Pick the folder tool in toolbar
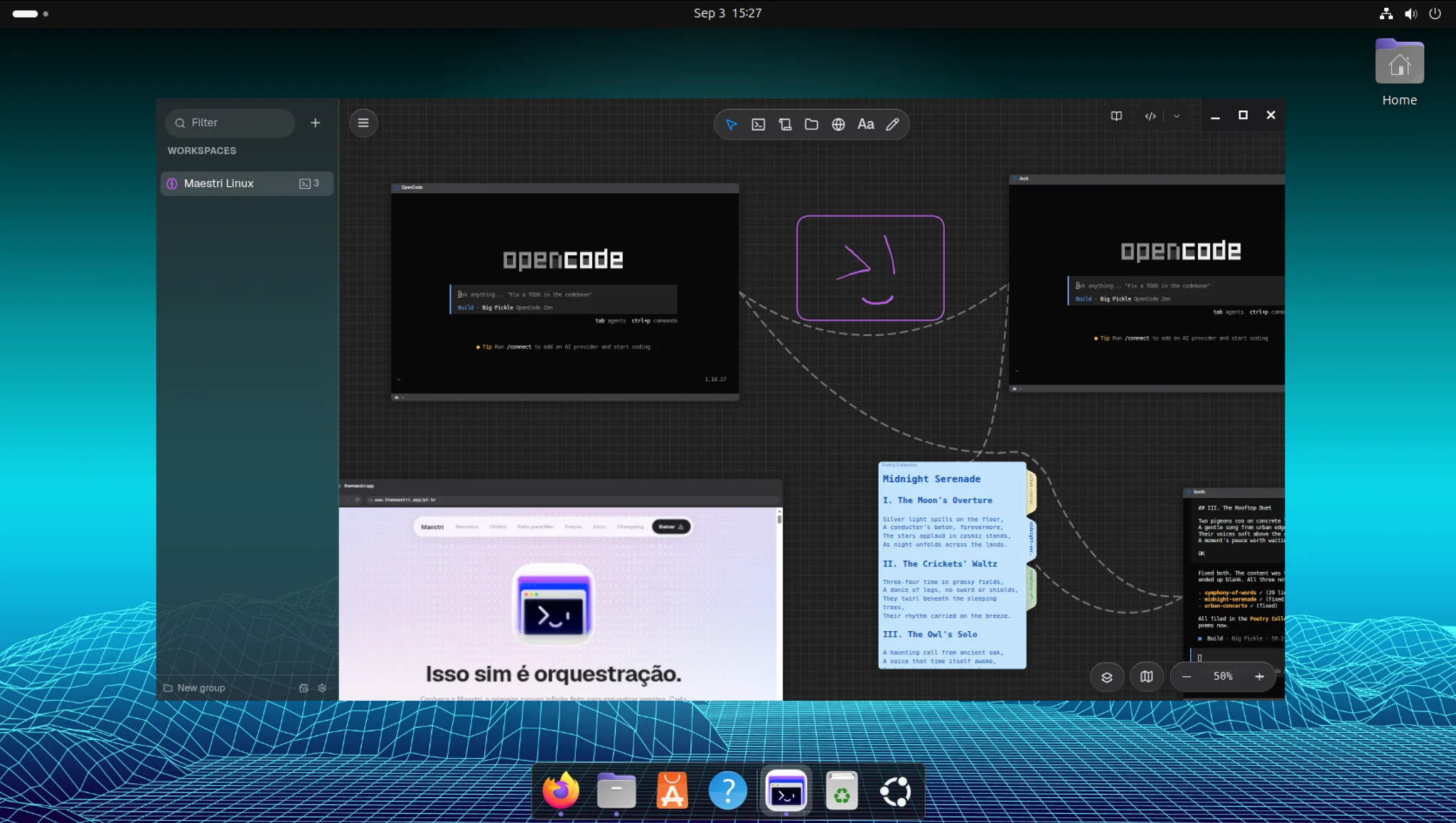1456x823 pixels. [811, 124]
